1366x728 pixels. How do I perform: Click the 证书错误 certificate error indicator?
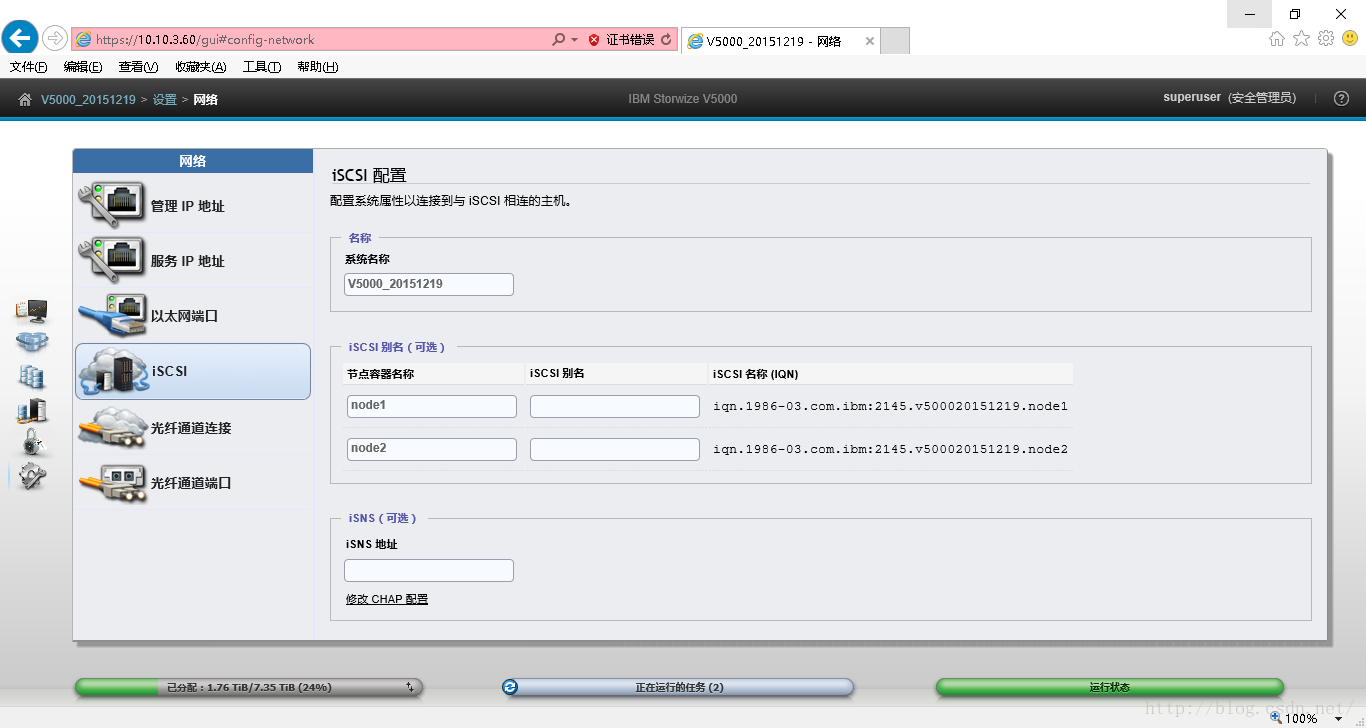click(621, 40)
